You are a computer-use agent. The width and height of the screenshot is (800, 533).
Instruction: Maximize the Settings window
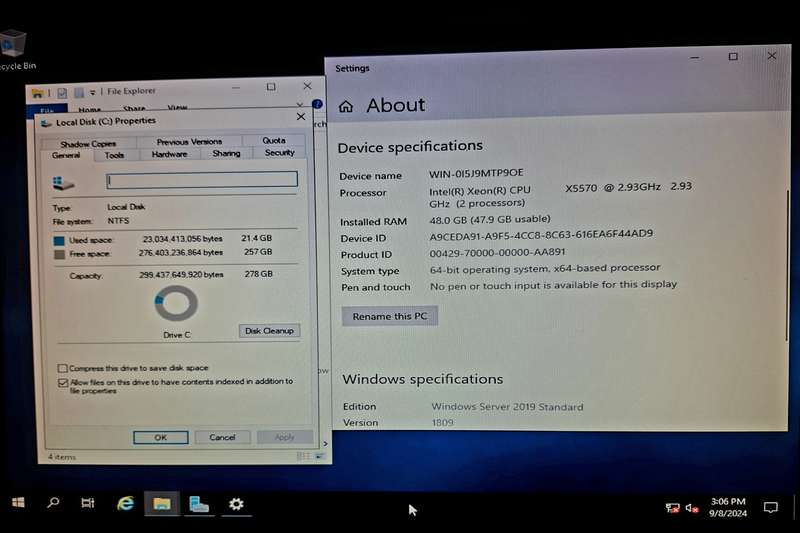point(733,57)
